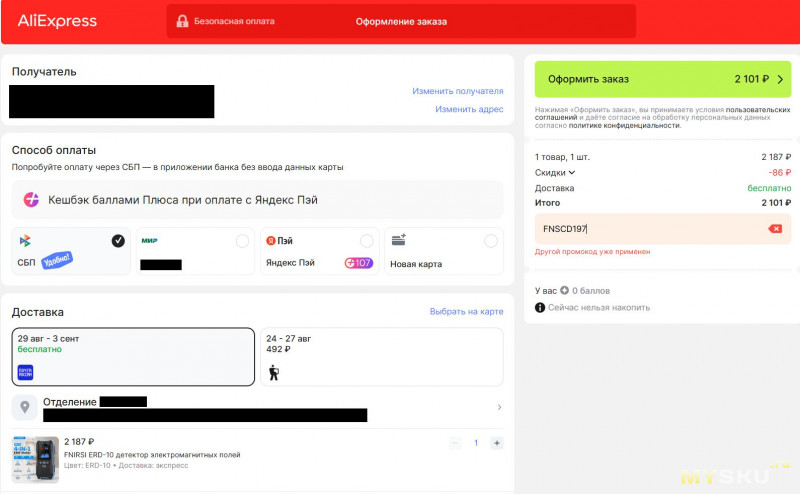The height and width of the screenshot is (494, 800).
Task: Open the Отделение pickup point chevron
Action: (499, 407)
